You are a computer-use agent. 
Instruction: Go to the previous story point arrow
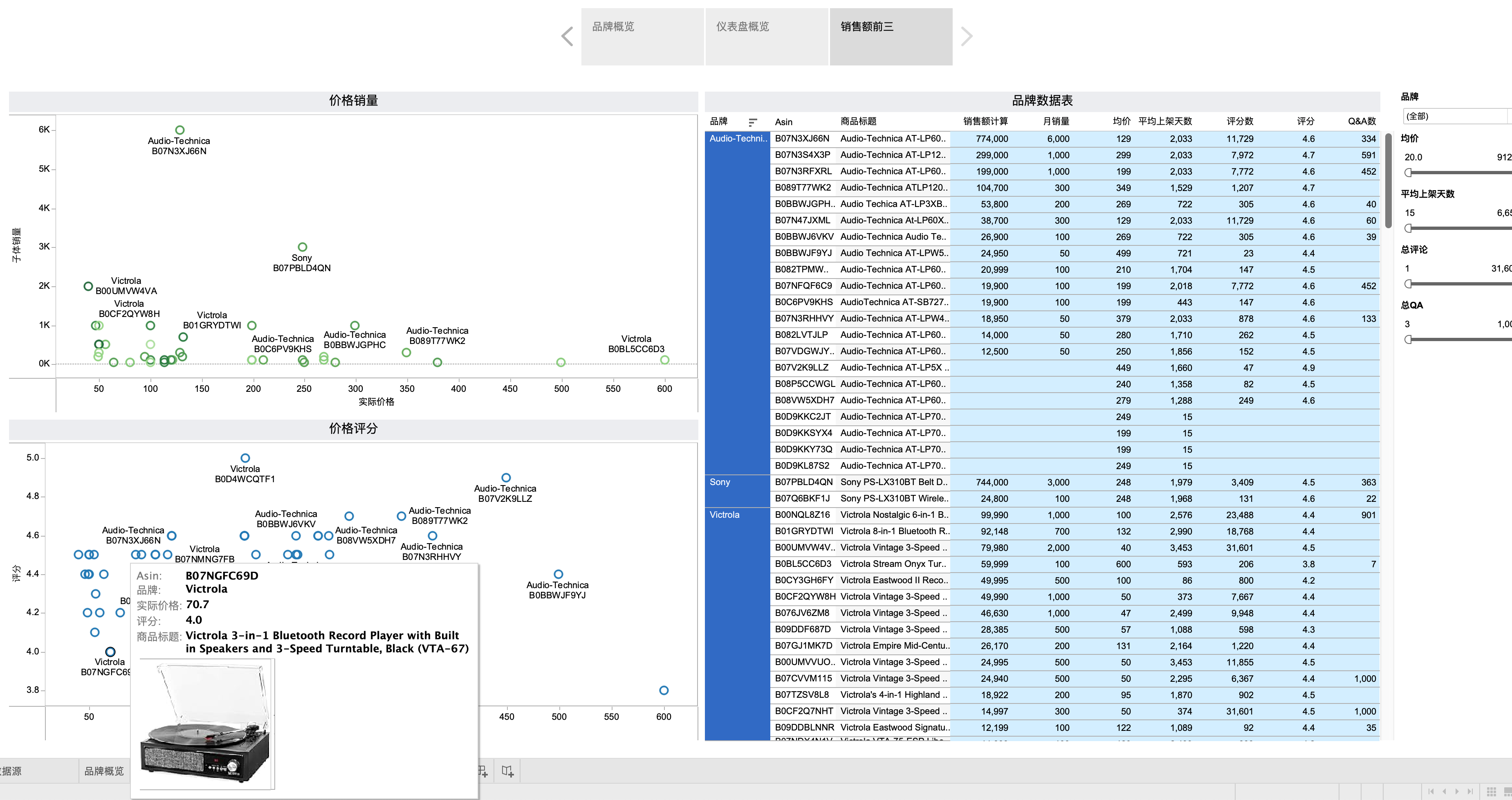567,36
